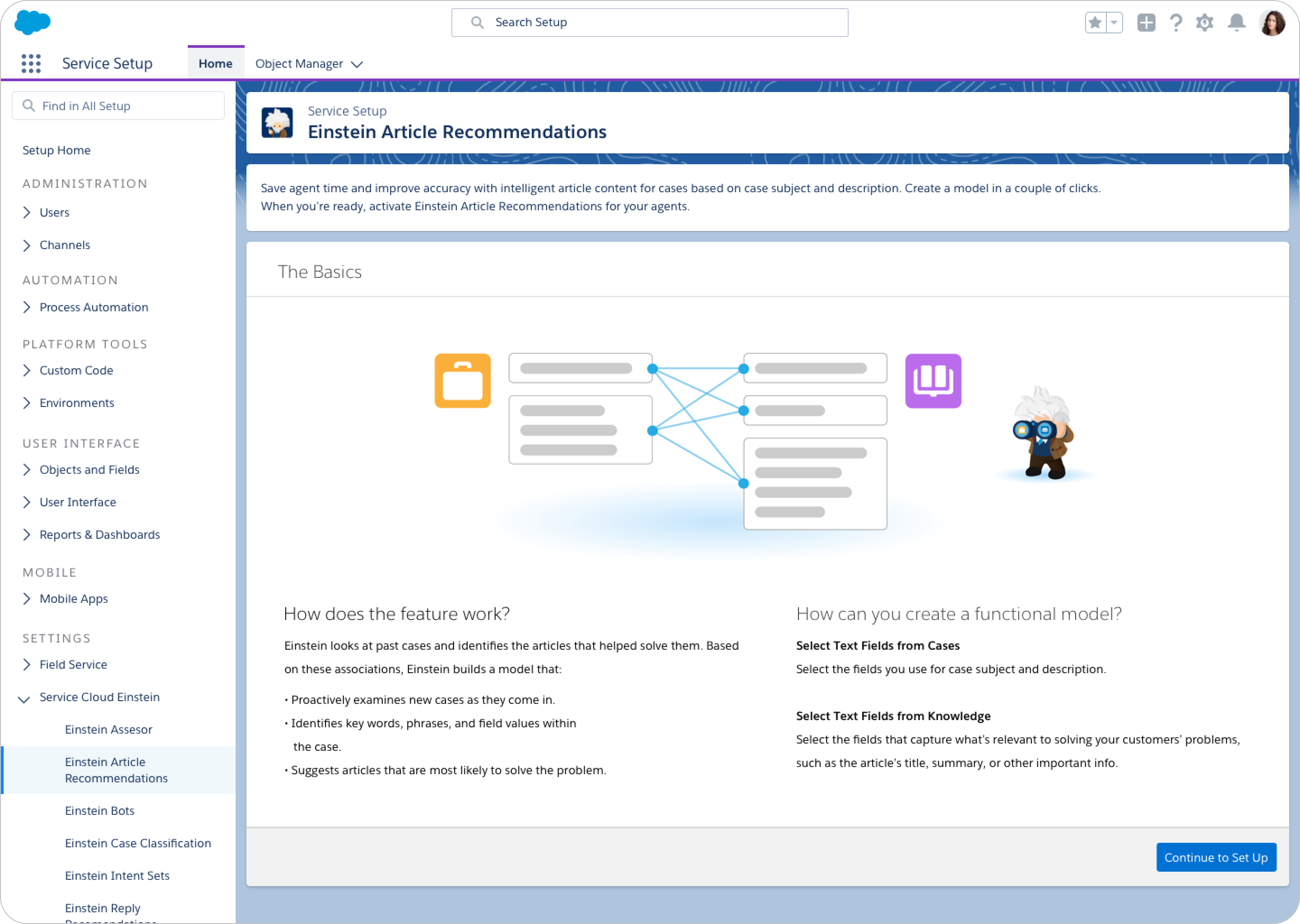Open the setup gear icon

click(1204, 23)
